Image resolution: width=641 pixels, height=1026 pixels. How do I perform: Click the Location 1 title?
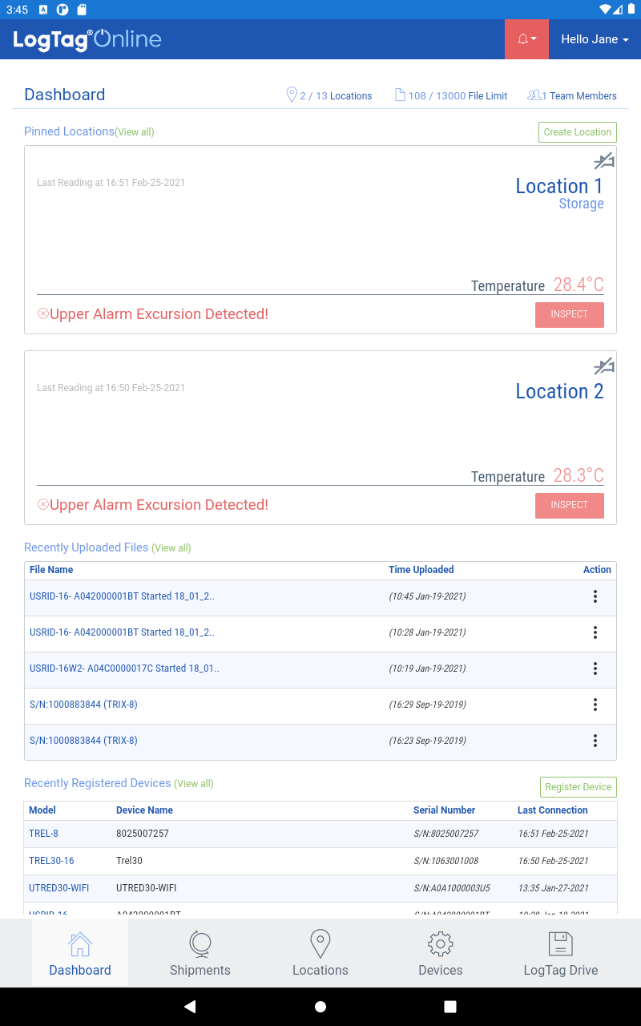tap(559, 186)
